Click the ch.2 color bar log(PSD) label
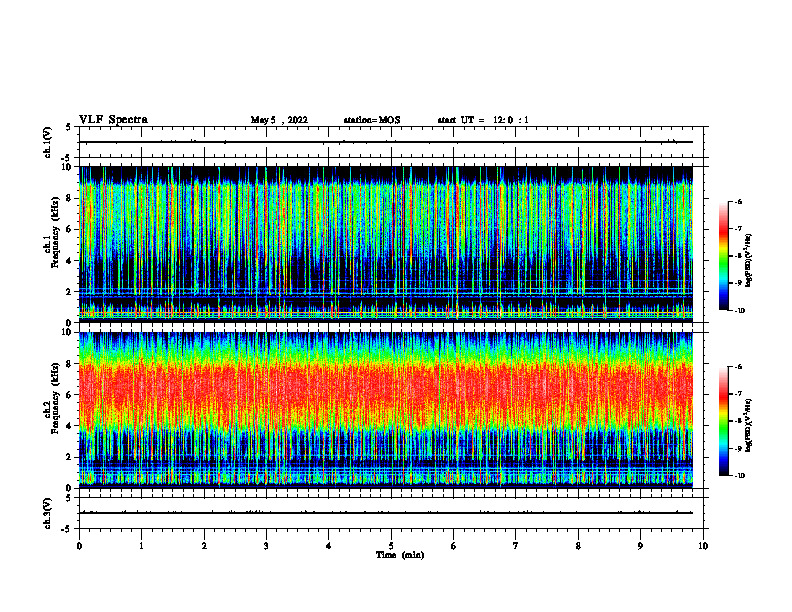Image resolution: width=792 pixels, height=612 pixels. (748, 425)
